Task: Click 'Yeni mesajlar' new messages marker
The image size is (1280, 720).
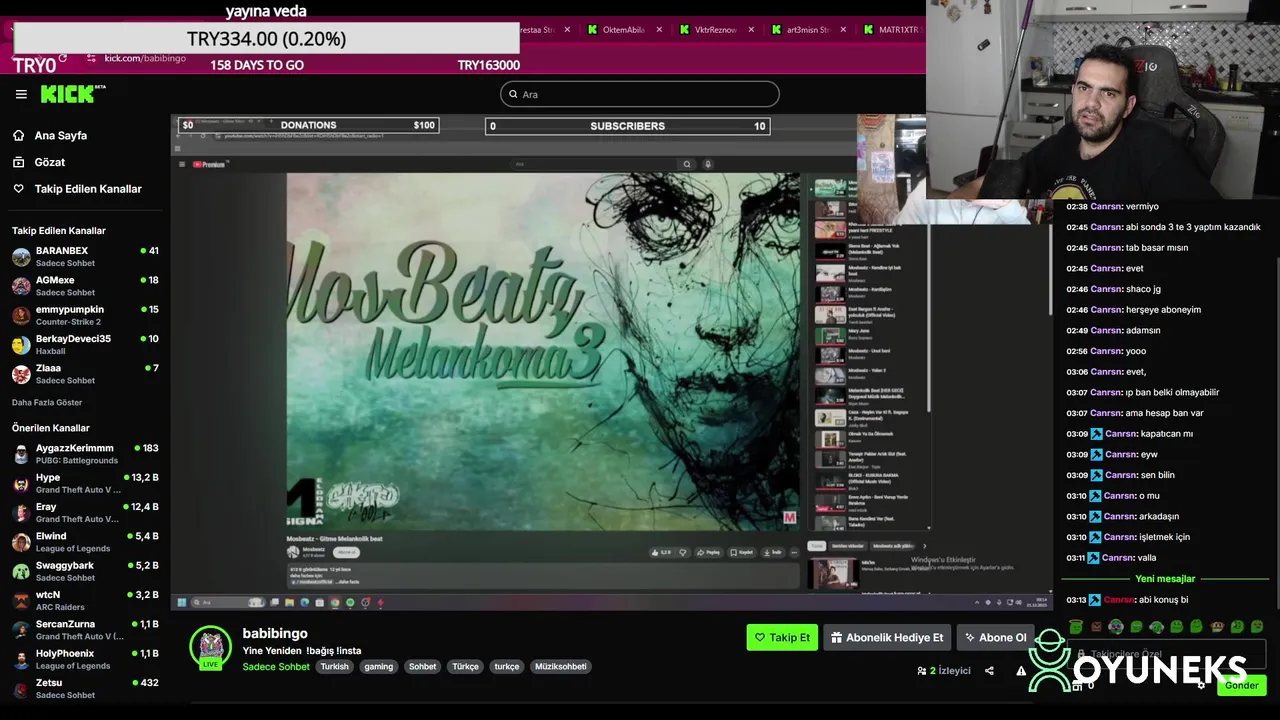Action: point(1165,579)
